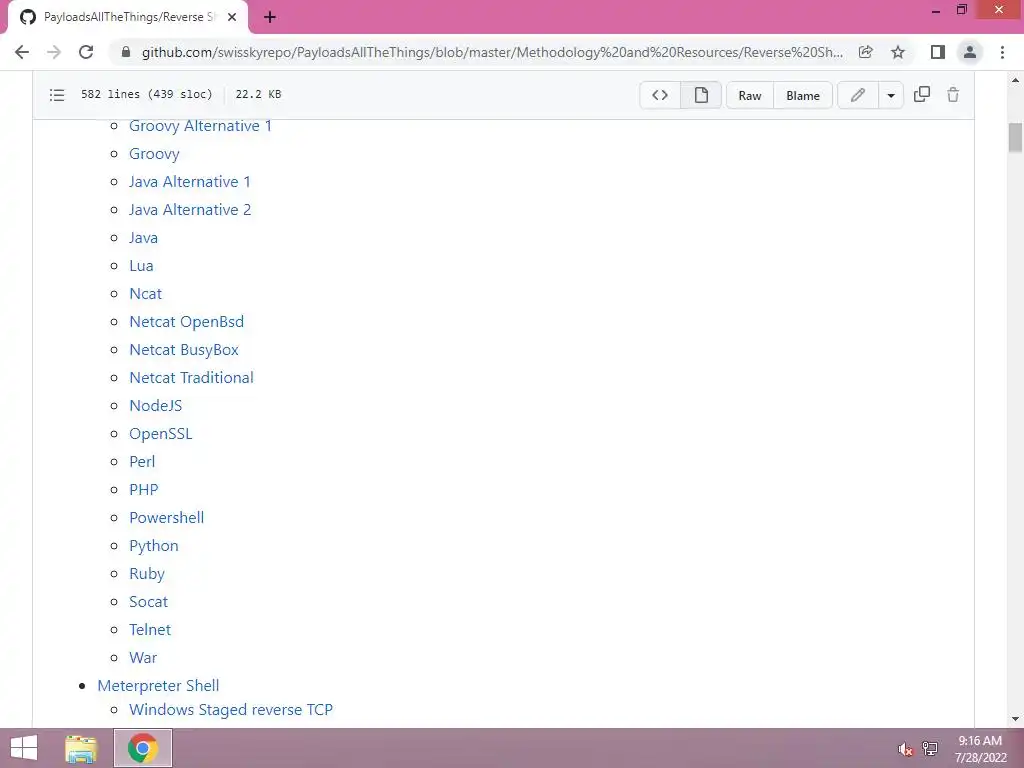This screenshot has width=1024, height=768.
Task: Open Windows Staged reverse TCP link
Action: [x=231, y=710]
